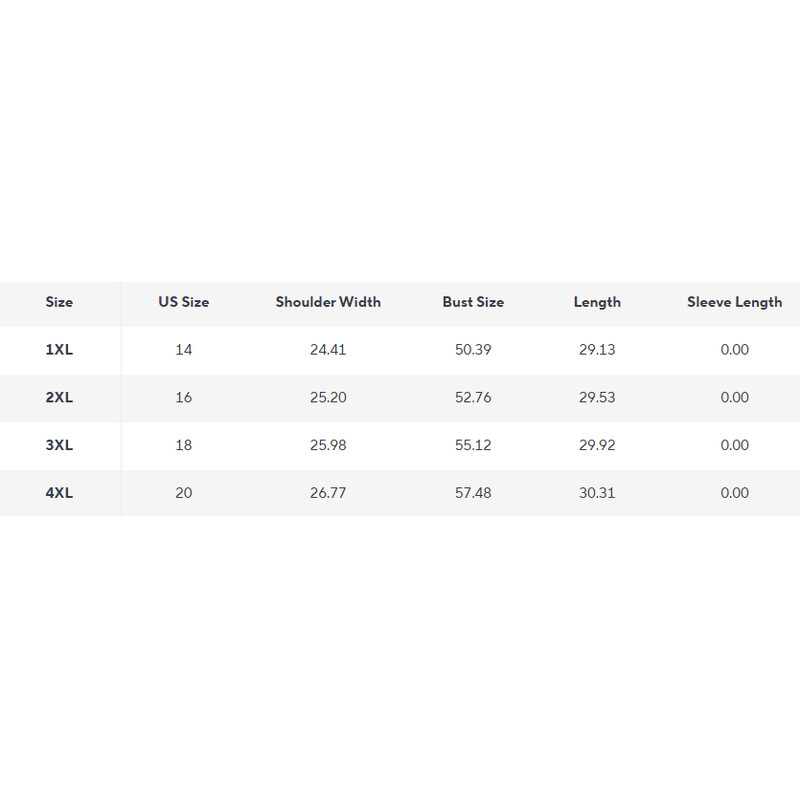Viewport: 800px width, 800px height.
Task: Click the Bust Size column header
Action: pos(473,302)
